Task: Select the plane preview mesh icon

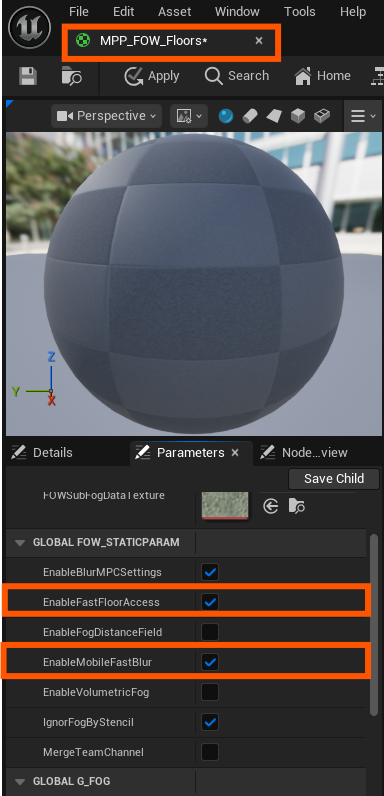Action: (x=274, y=116)
